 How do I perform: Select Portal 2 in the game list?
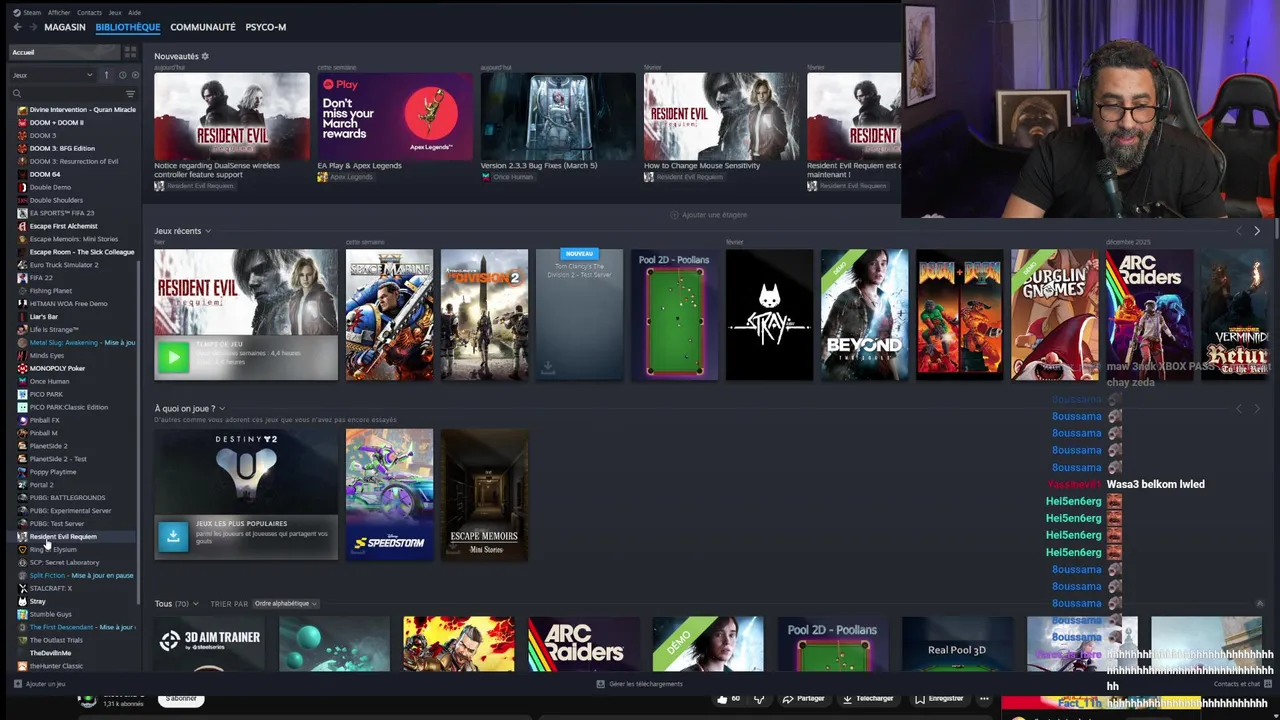(x=41, y=485)
